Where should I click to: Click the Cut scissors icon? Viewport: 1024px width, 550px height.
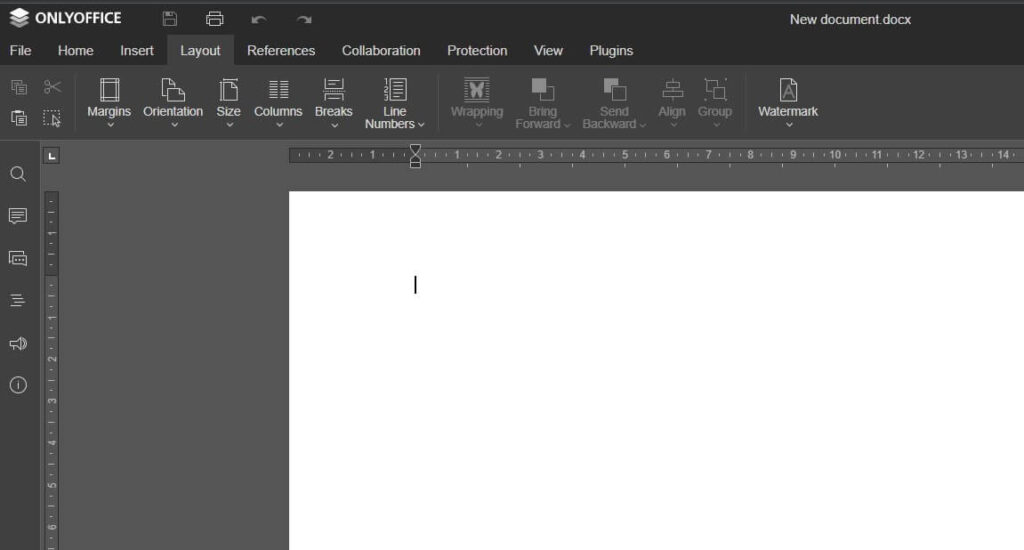(x=52, y=88)
